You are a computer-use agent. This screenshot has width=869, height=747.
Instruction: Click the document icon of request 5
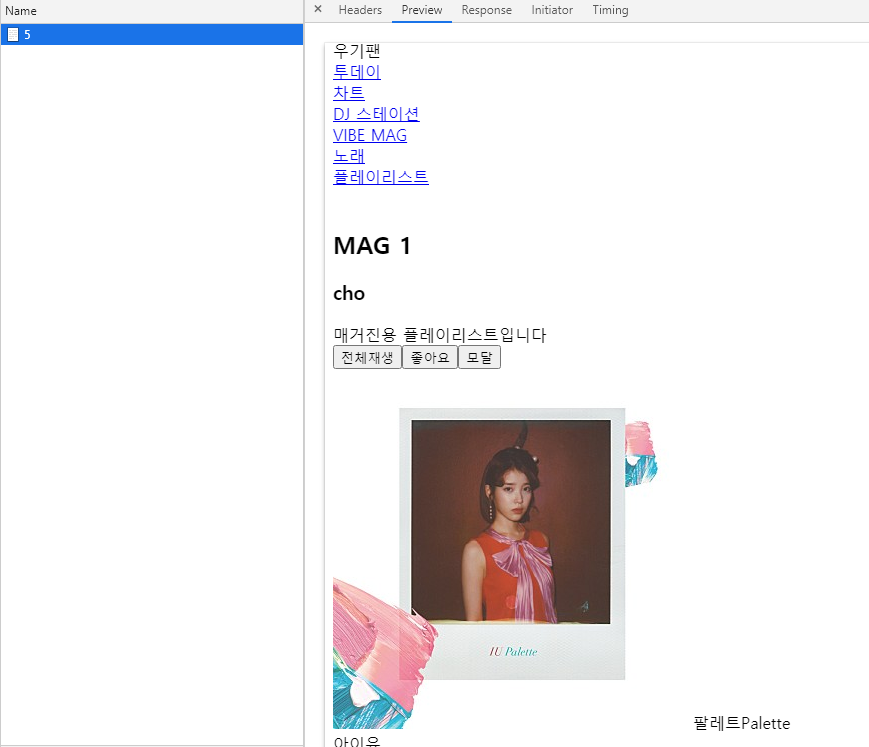pyautogui.click(x=13, y=35)
